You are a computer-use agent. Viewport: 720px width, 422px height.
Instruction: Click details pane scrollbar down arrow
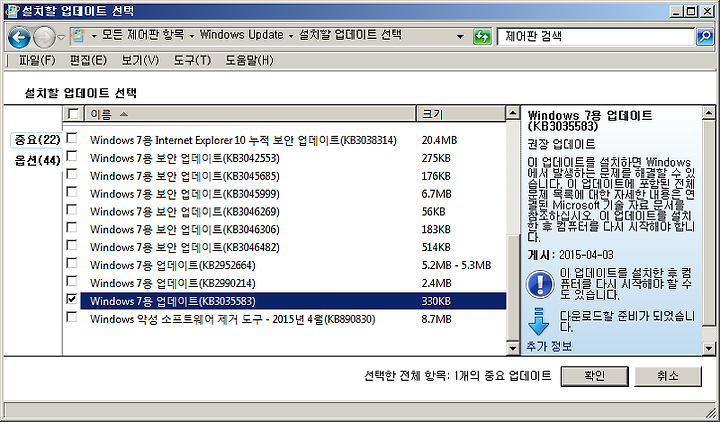point(709,348)
